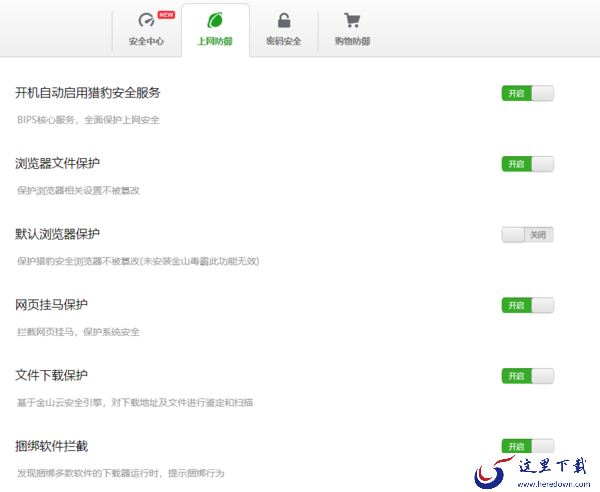Click description 保护浏览器相关设置不被篡改
Image resolution: width=600 pixels, height=492 pixels.
[x=78, y=191]
